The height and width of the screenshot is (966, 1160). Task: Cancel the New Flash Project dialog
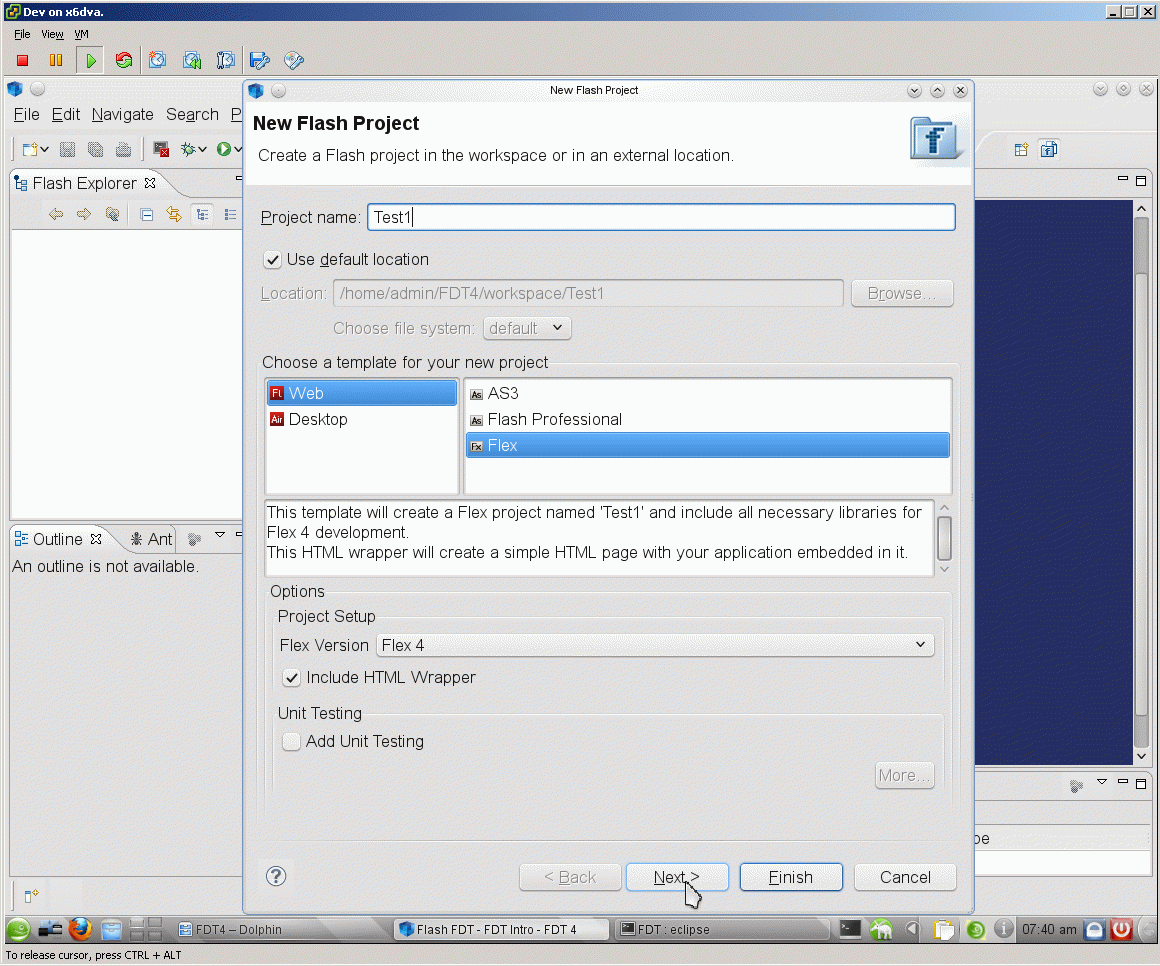(905, 877)
